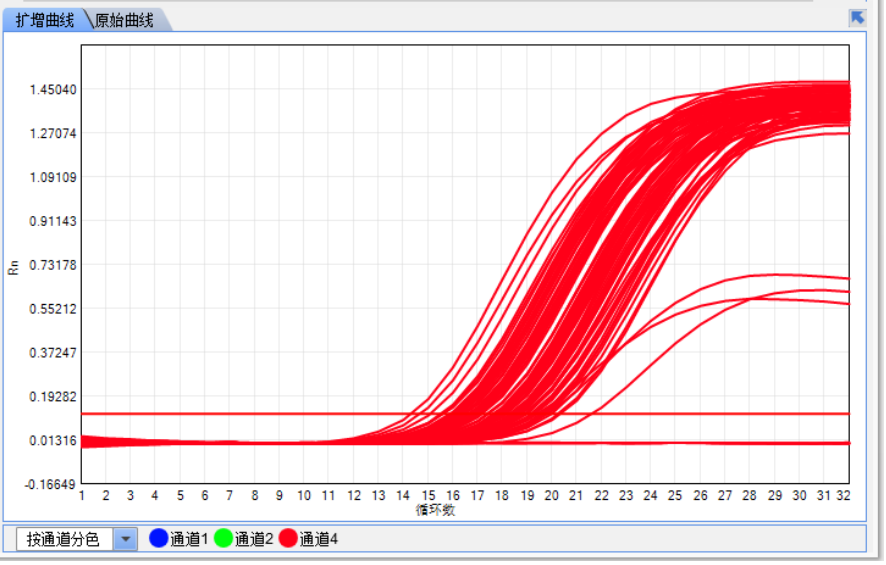
Task: Click the 0.01316 y-axis value
Action: pyautogui.click(x=53, y=441)
